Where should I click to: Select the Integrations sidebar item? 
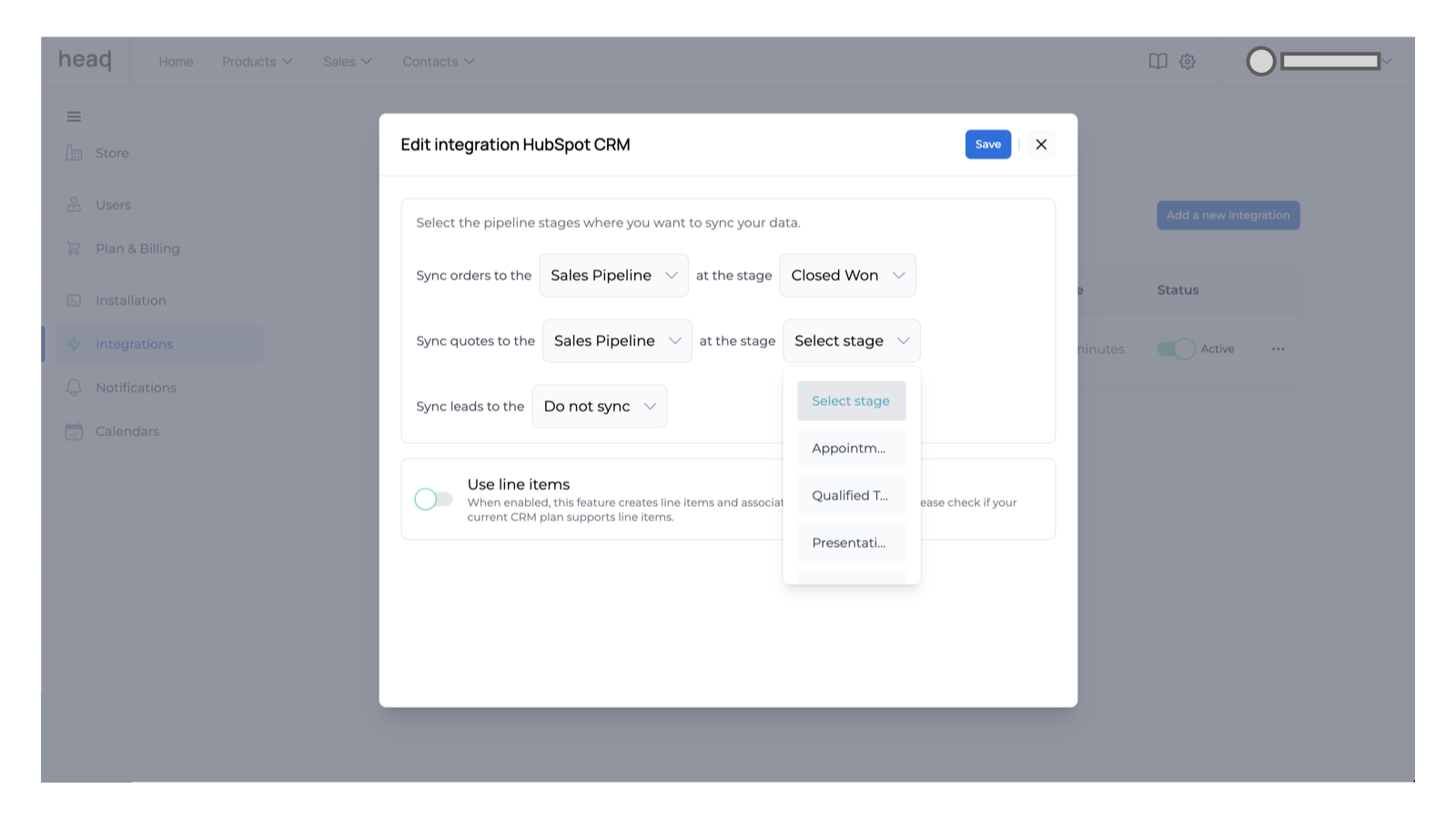pos(134,343)
